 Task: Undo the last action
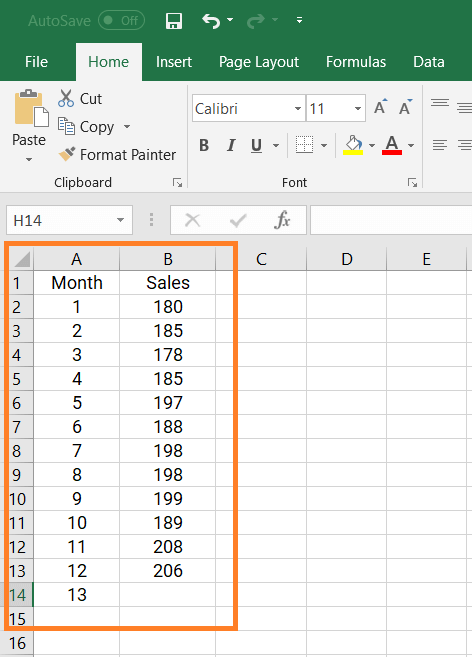point(211,21)
